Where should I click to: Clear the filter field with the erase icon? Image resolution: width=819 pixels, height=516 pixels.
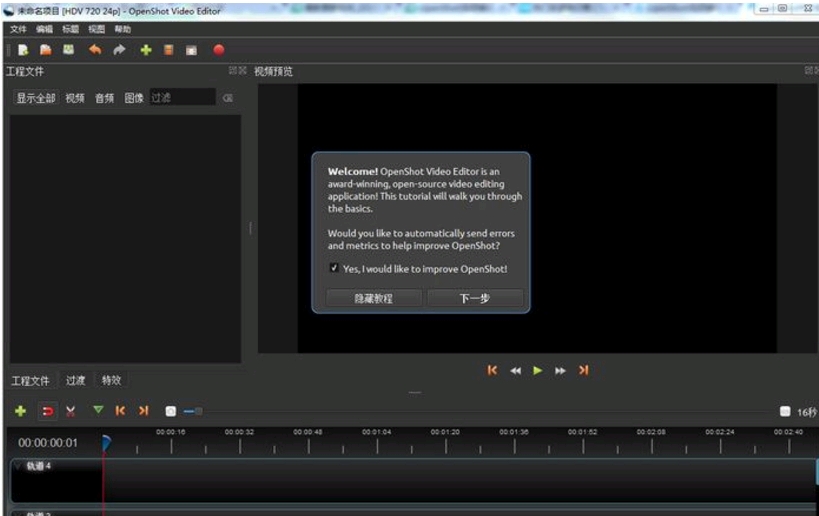pyautogui.click(x=228, y=98)
